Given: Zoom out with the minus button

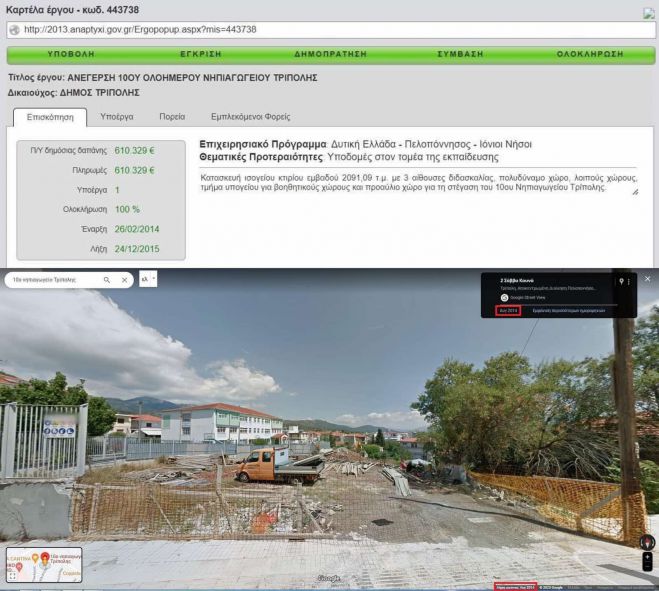Looking at the screenshot, I should (648, 567).
